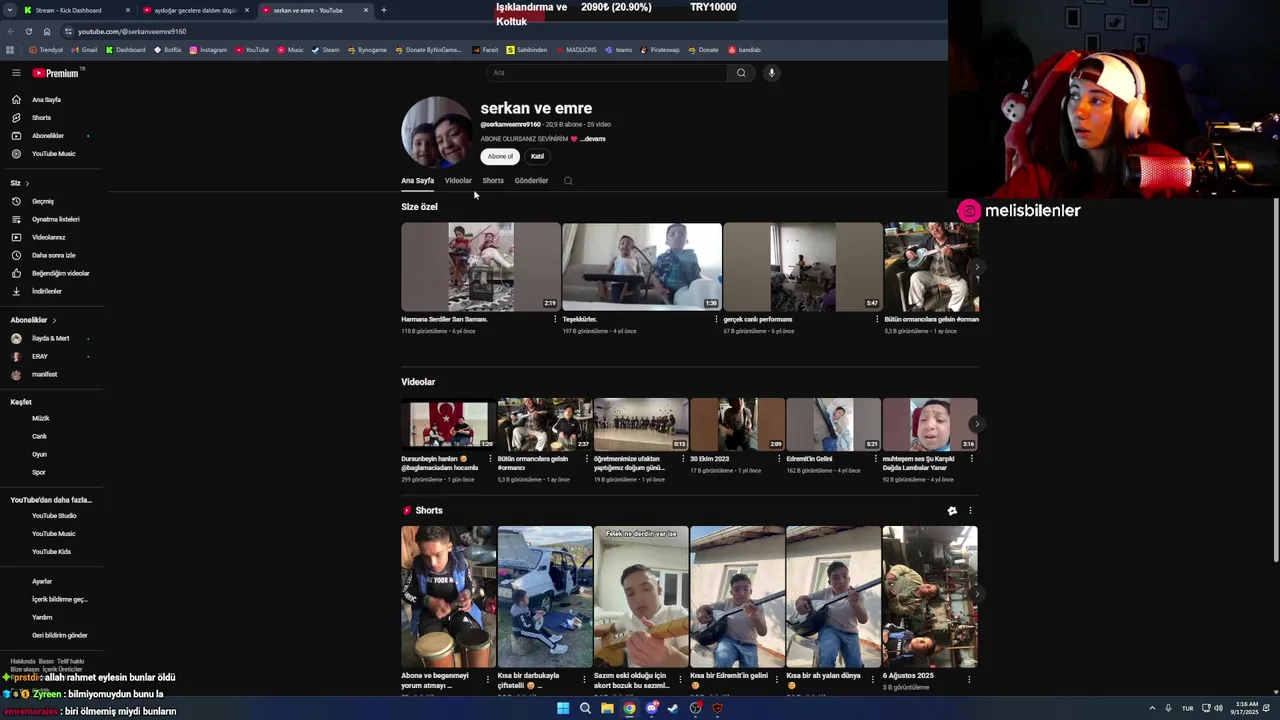The image size is (1280, 720).
Task: Open a new Chrome tab
Action: tap(384, 10)
